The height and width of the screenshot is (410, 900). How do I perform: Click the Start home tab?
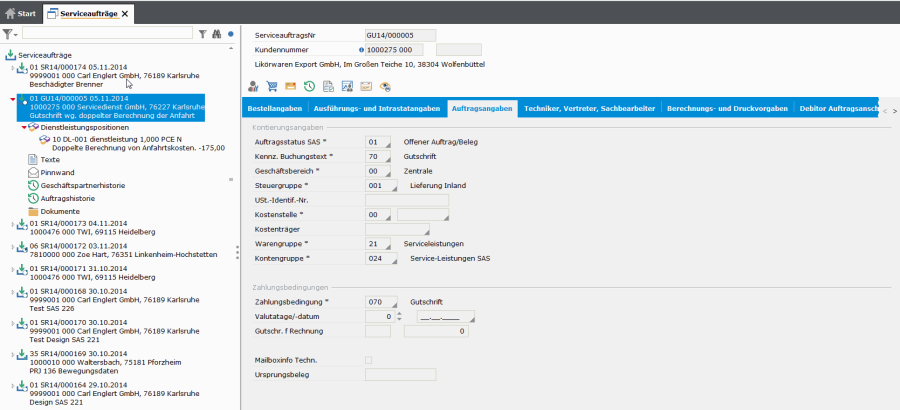click(20, 13)
